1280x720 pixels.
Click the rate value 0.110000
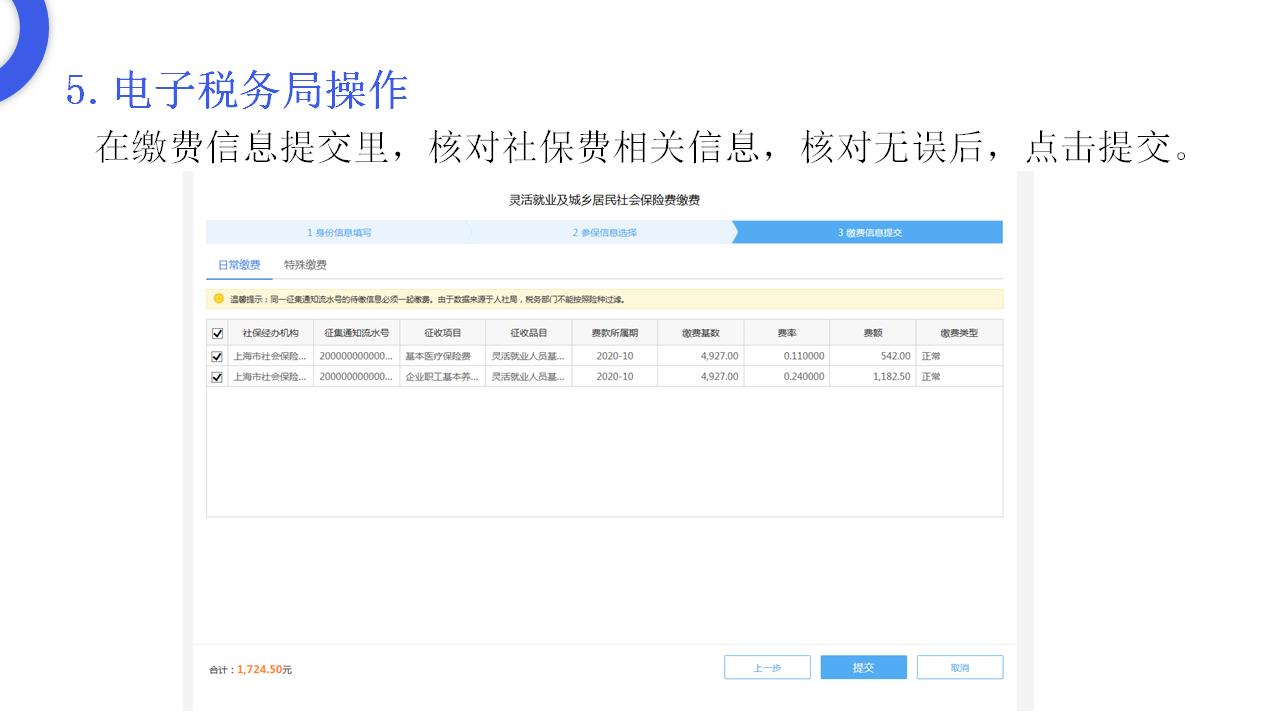click(x=804, y=356)
